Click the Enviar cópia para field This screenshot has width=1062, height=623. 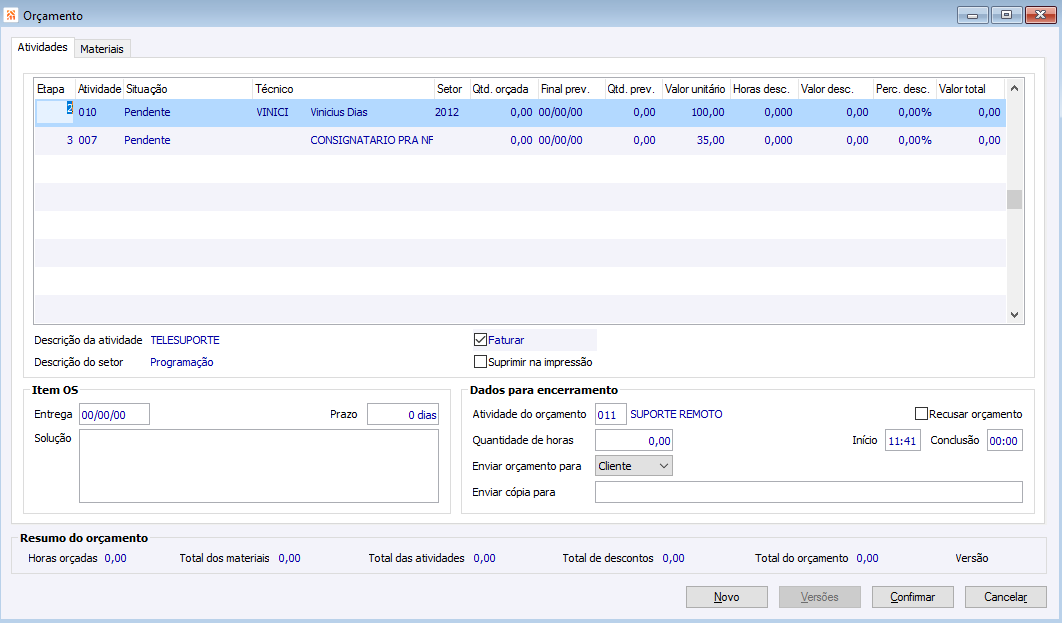[x=808, y=492]
